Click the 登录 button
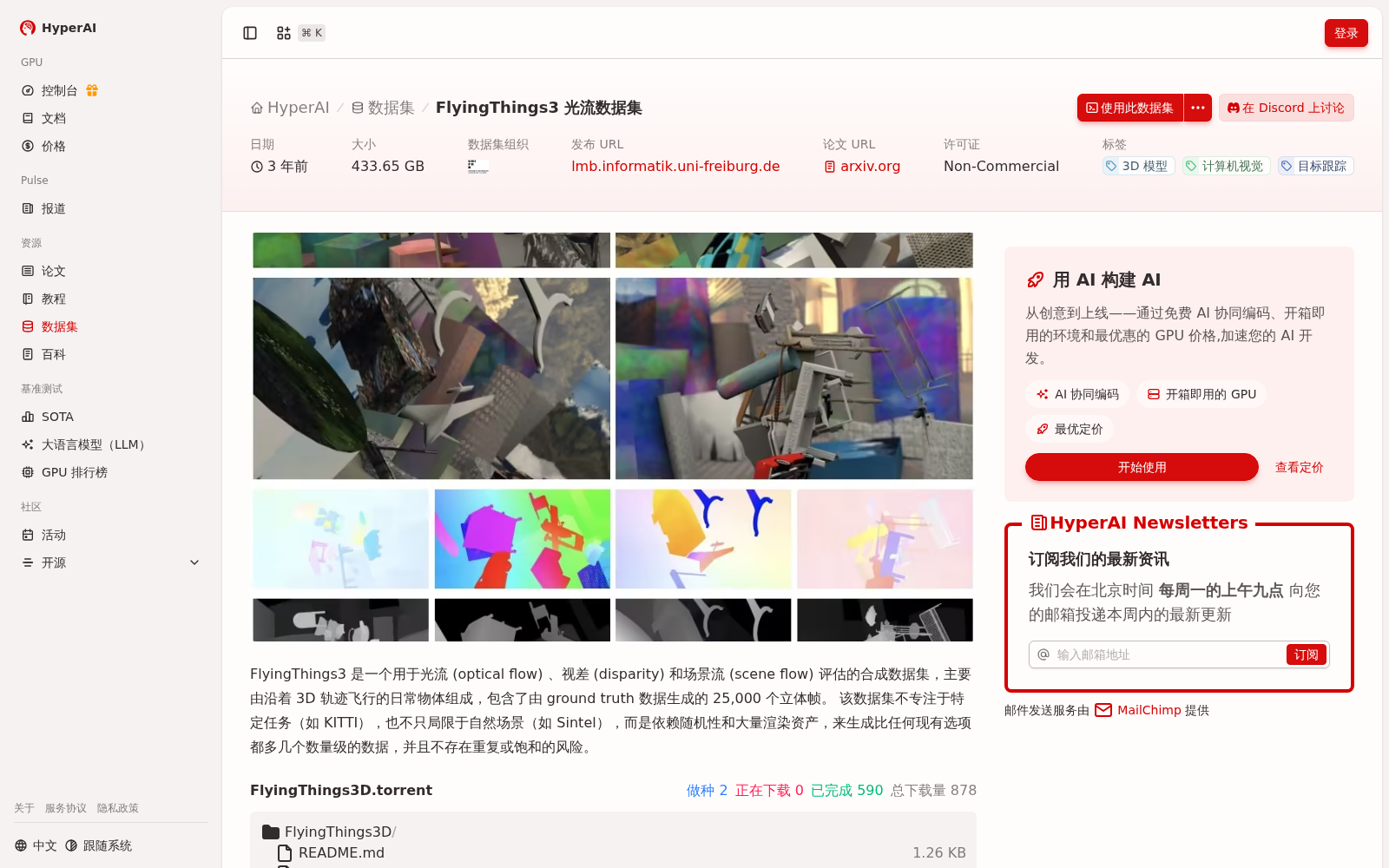The width and height of the screenshot is (1389, 868). (1346, 33)
